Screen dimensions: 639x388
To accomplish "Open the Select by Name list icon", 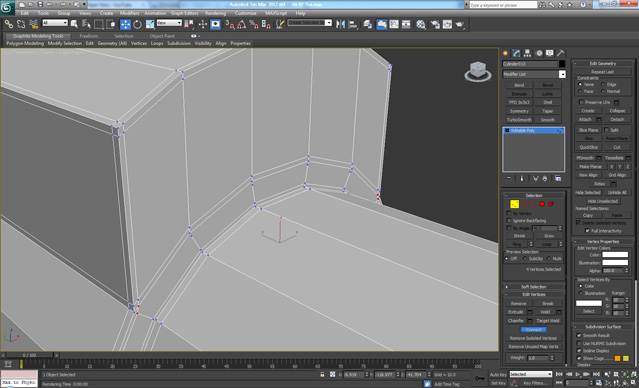I will [x=86, y=24].
